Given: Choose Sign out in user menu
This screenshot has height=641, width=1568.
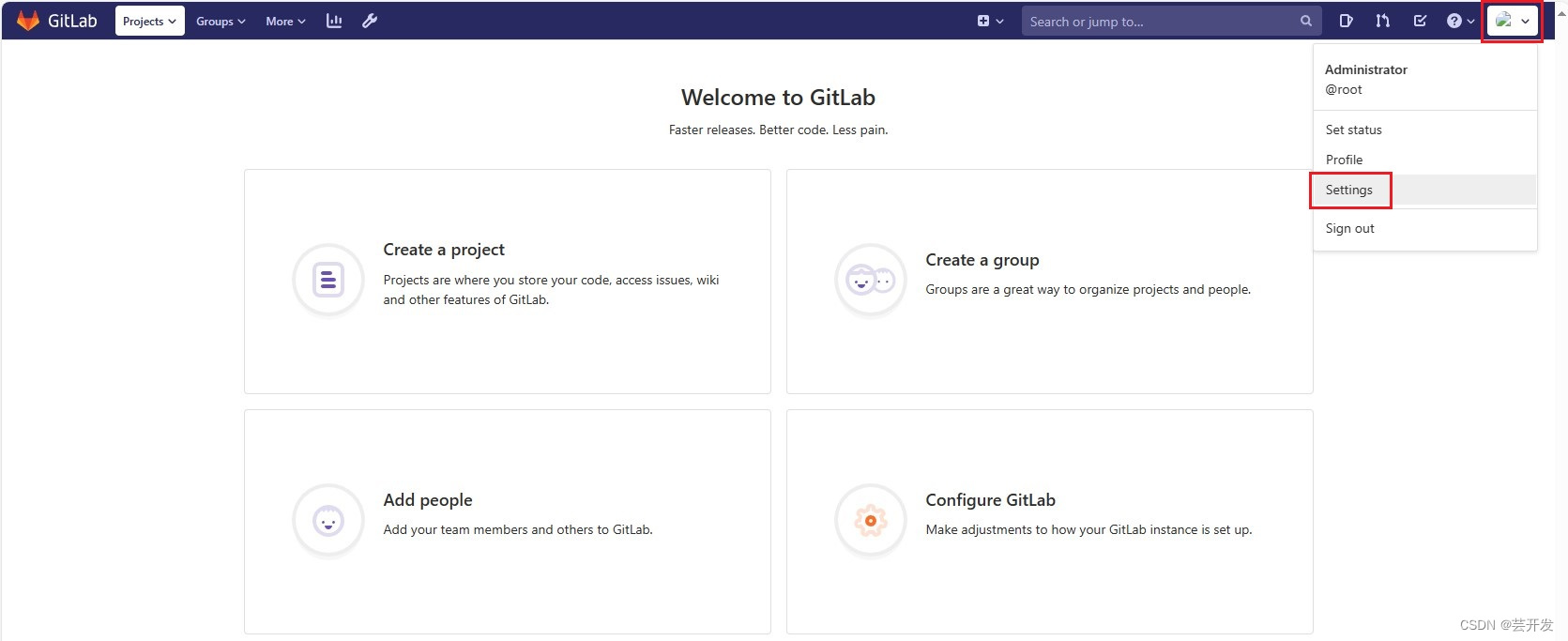Looking at the screenshot, I should [x=1424, y=228].
